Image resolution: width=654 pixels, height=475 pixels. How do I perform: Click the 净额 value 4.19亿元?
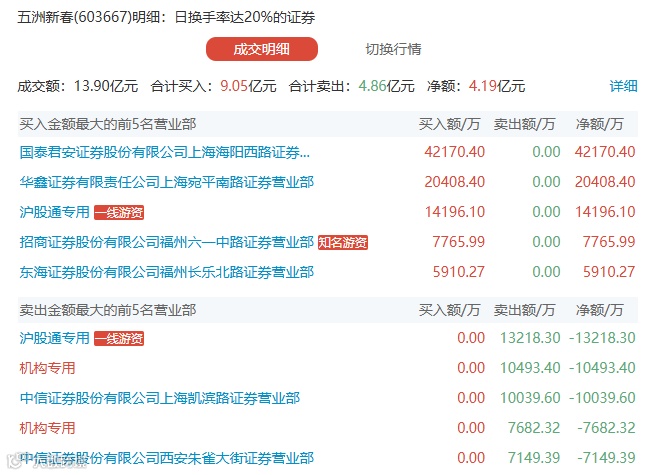pos(497,86)
